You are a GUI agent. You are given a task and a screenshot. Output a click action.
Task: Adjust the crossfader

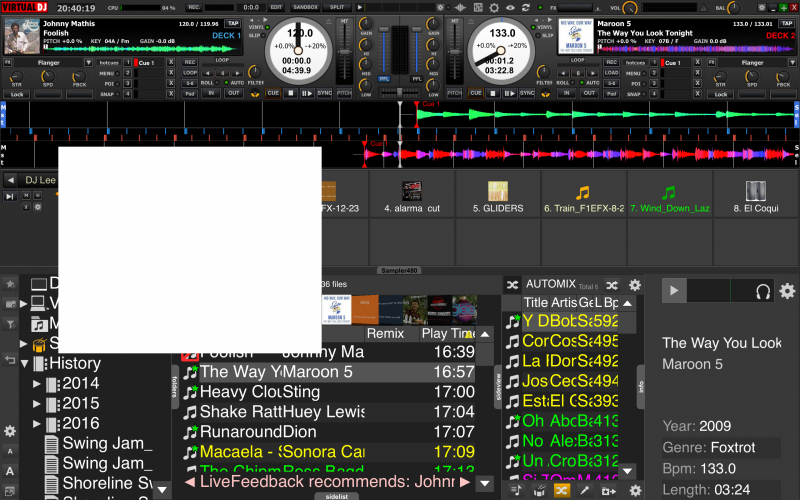pos(399,92)
